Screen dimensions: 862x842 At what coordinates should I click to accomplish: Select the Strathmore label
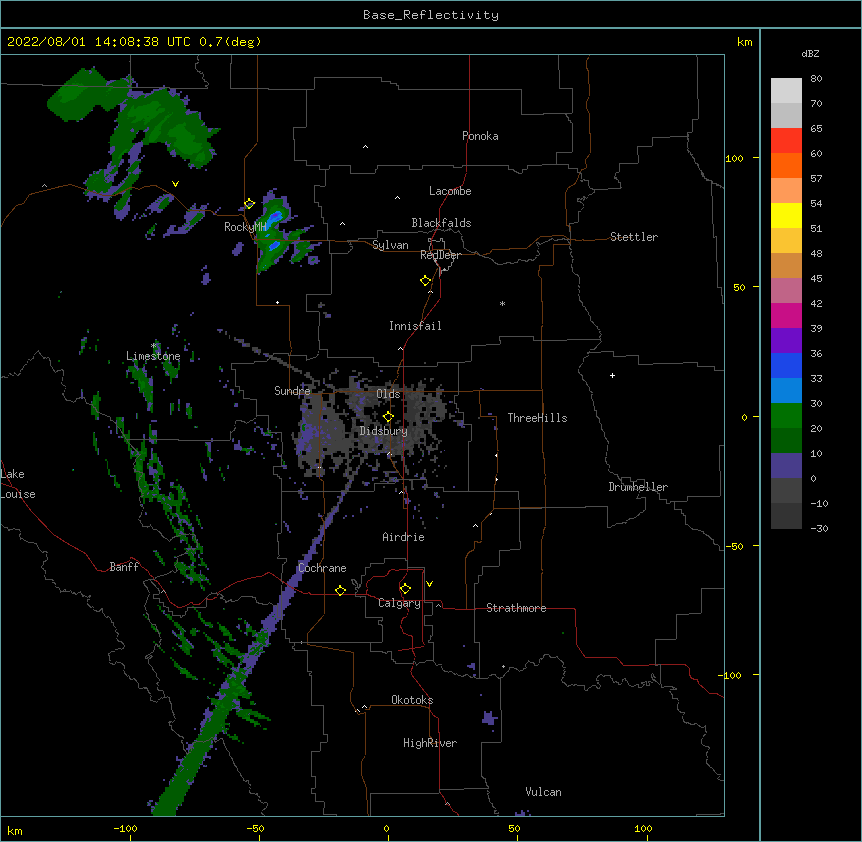coord(516,608)
